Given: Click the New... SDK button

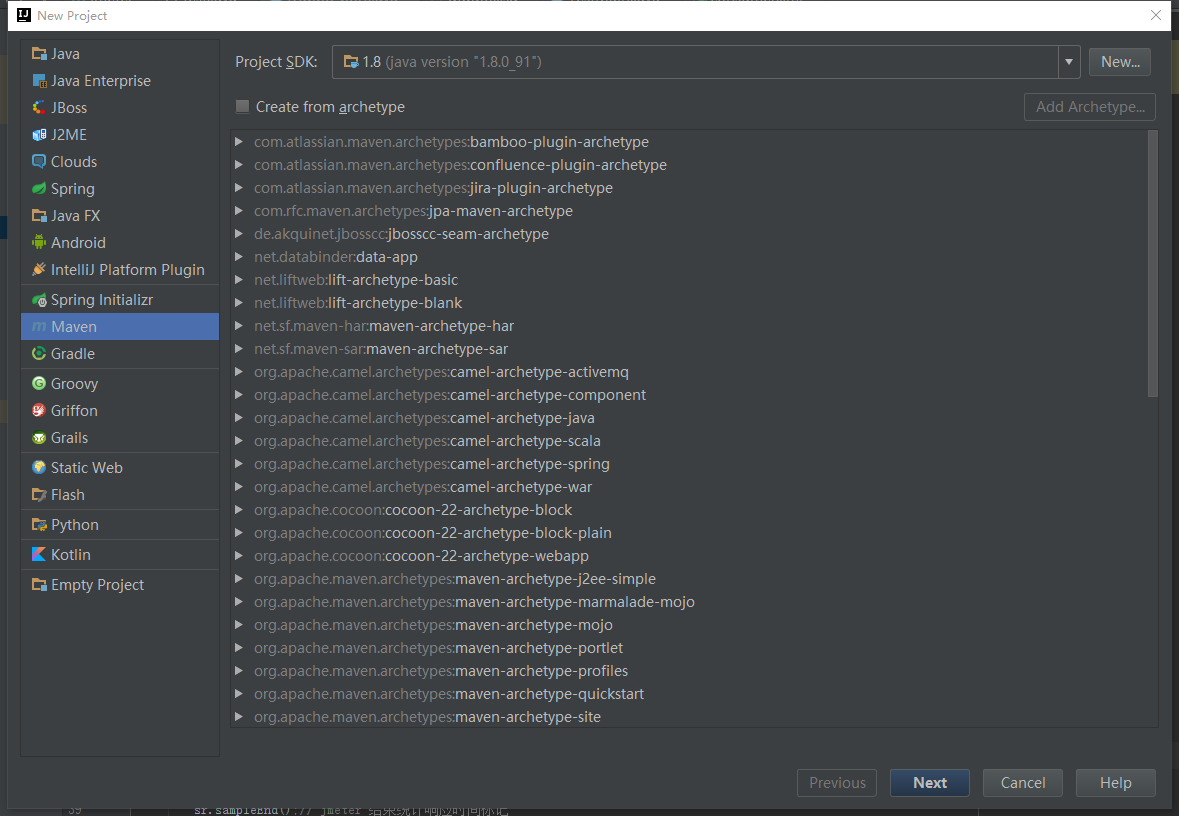Looking at the screenshot, I should (1120, 62).
